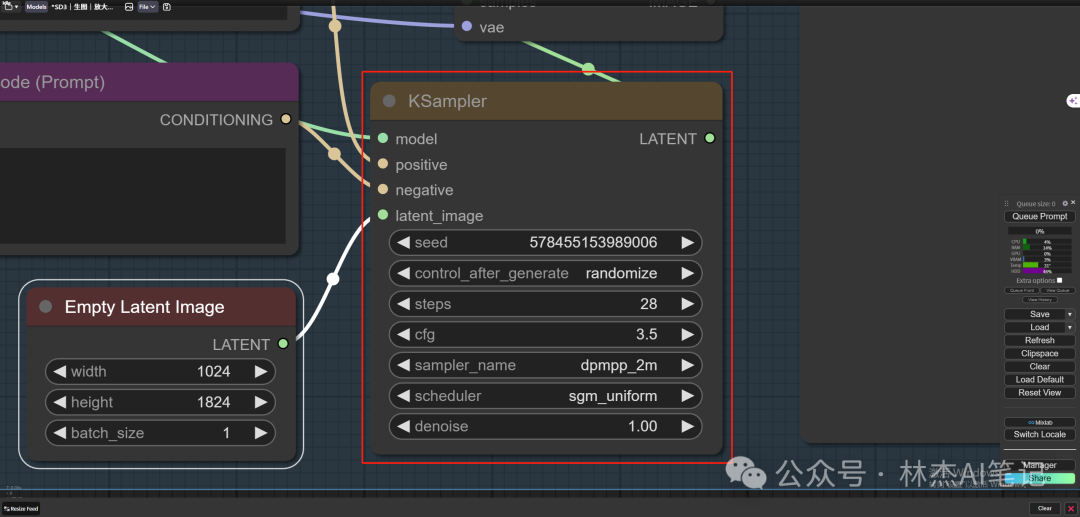Open the settings gear in queue panel
The width and height of the screenshot is (1080, 517).
point(1065,204)
